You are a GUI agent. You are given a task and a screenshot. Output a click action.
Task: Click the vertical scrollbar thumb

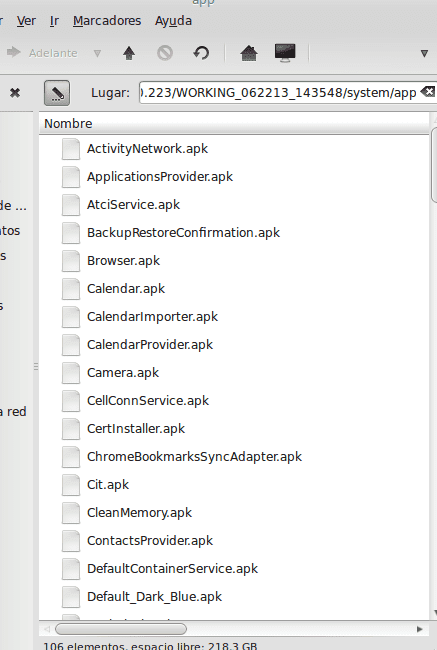(434, 165)
